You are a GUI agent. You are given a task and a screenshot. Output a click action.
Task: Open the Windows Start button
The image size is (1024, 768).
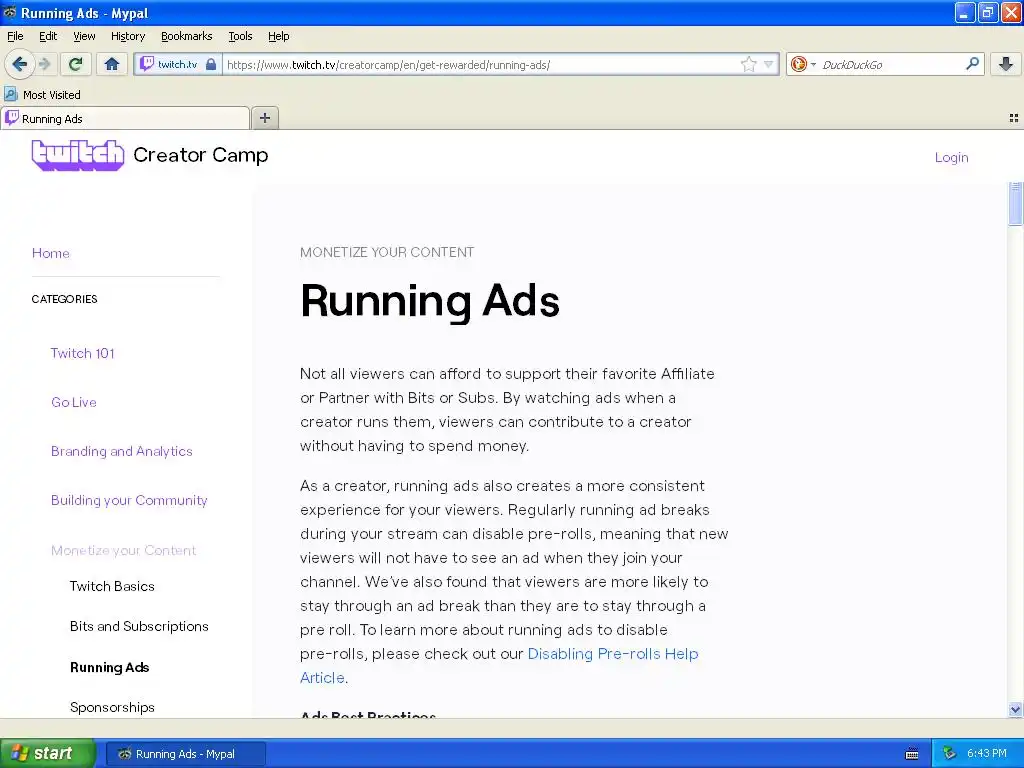click(47, 753)
